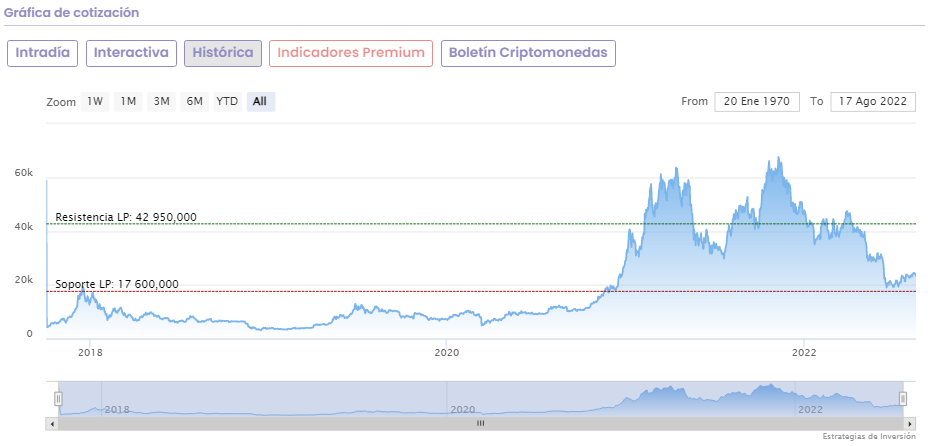Open Indicadores Premium

coord(351,53)
